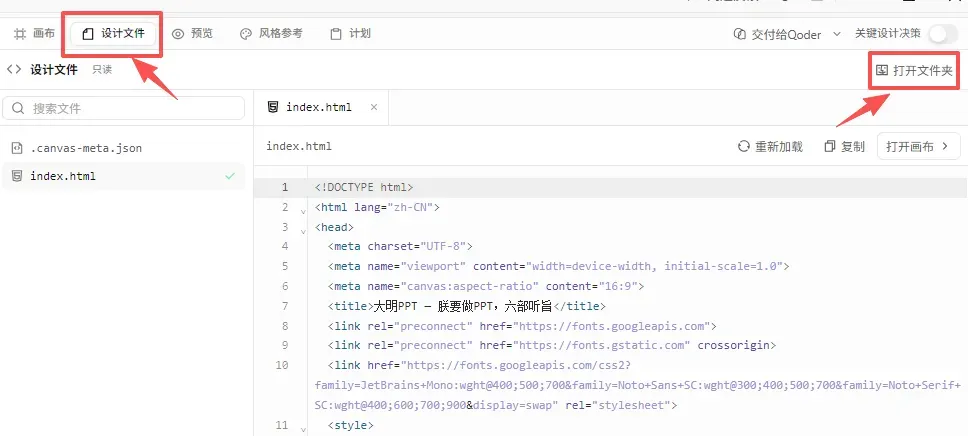Screen dimensions: 968x436
Task: Switch to the 预览 tab
Action: pyautogui.click(x=192, y=33)
